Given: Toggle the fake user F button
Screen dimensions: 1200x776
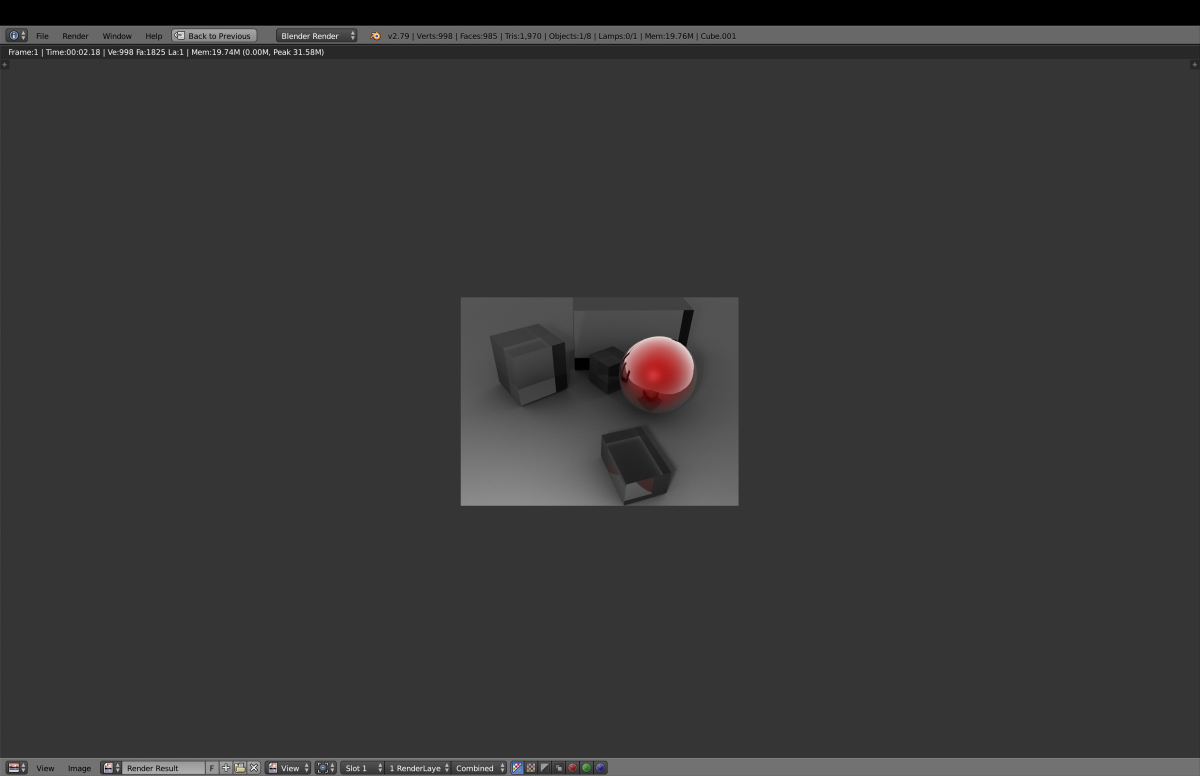Looking at the screenshot, I should coord(212,768).
